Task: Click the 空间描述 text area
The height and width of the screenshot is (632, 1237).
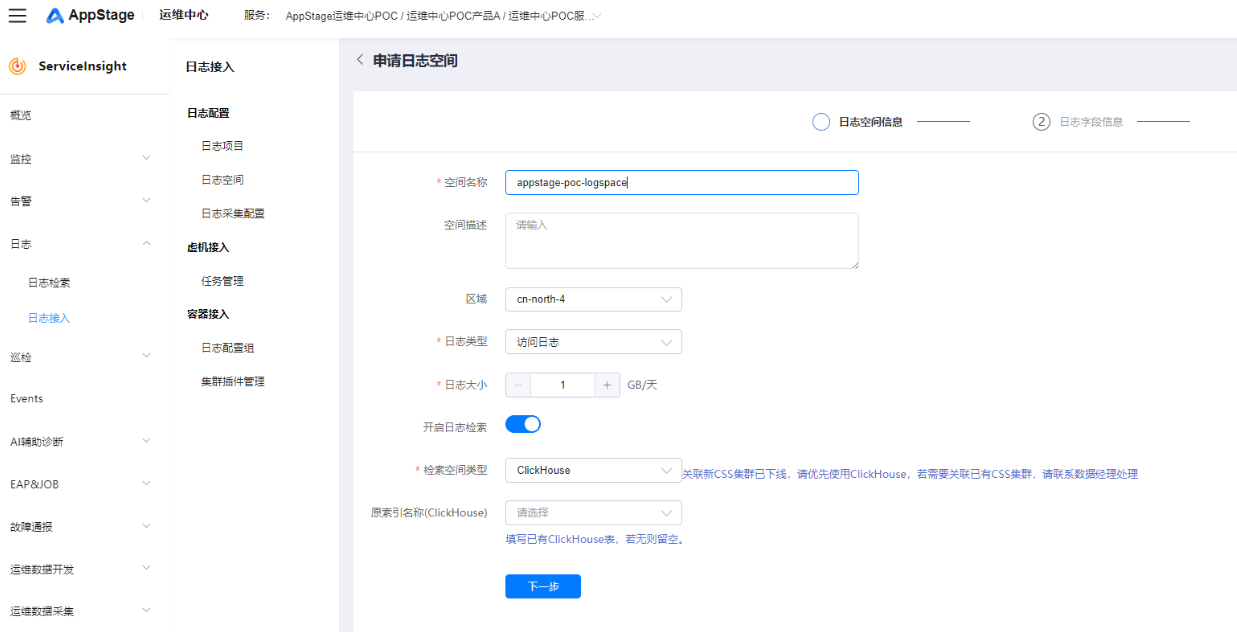Action: click(681, 241)
